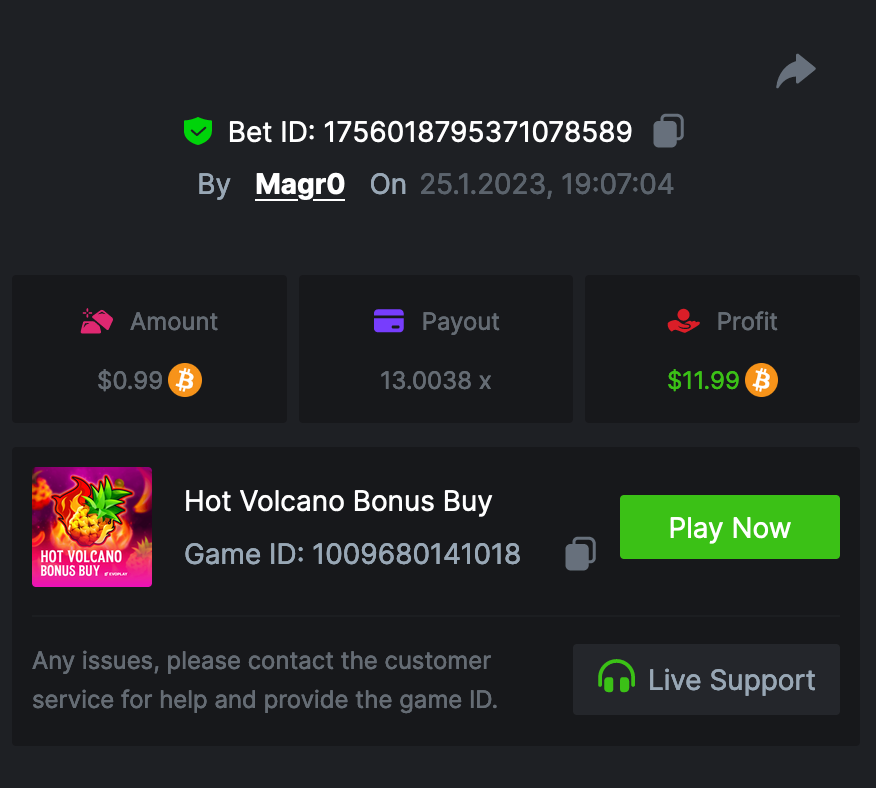Click the 13.0038 x payout value

pyautogui.click(x=435, y=380)
